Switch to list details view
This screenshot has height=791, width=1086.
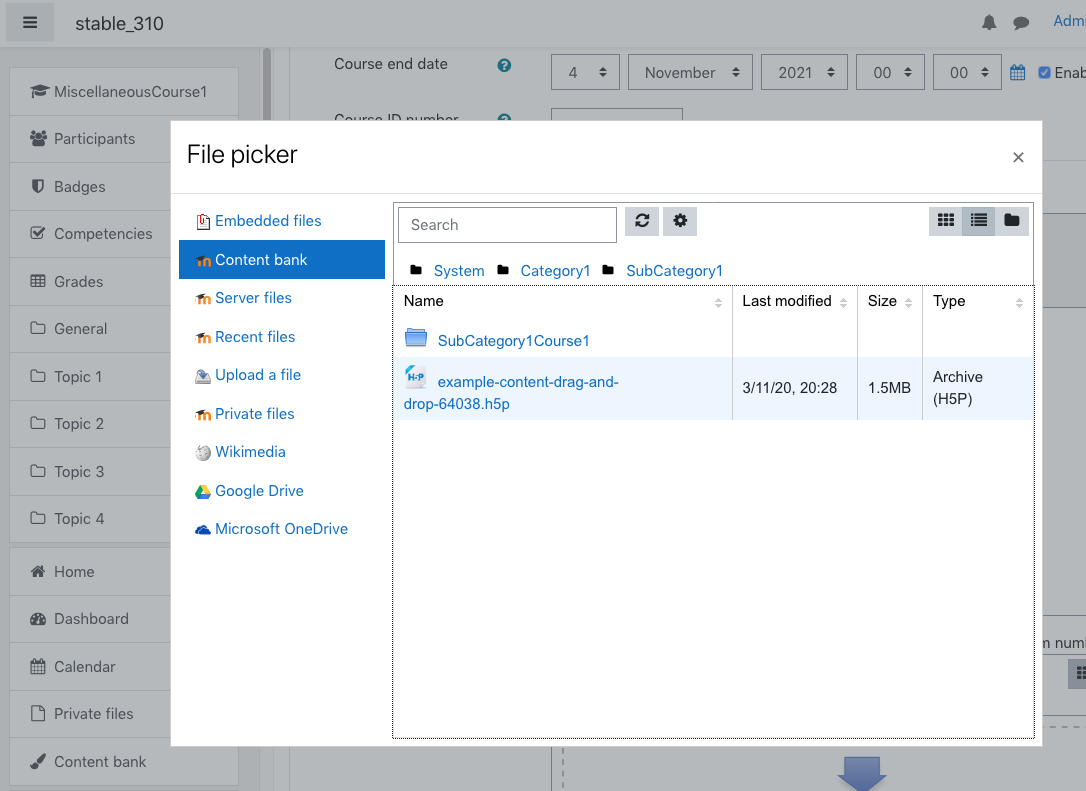pyautogui.click(x=979, y=221)
